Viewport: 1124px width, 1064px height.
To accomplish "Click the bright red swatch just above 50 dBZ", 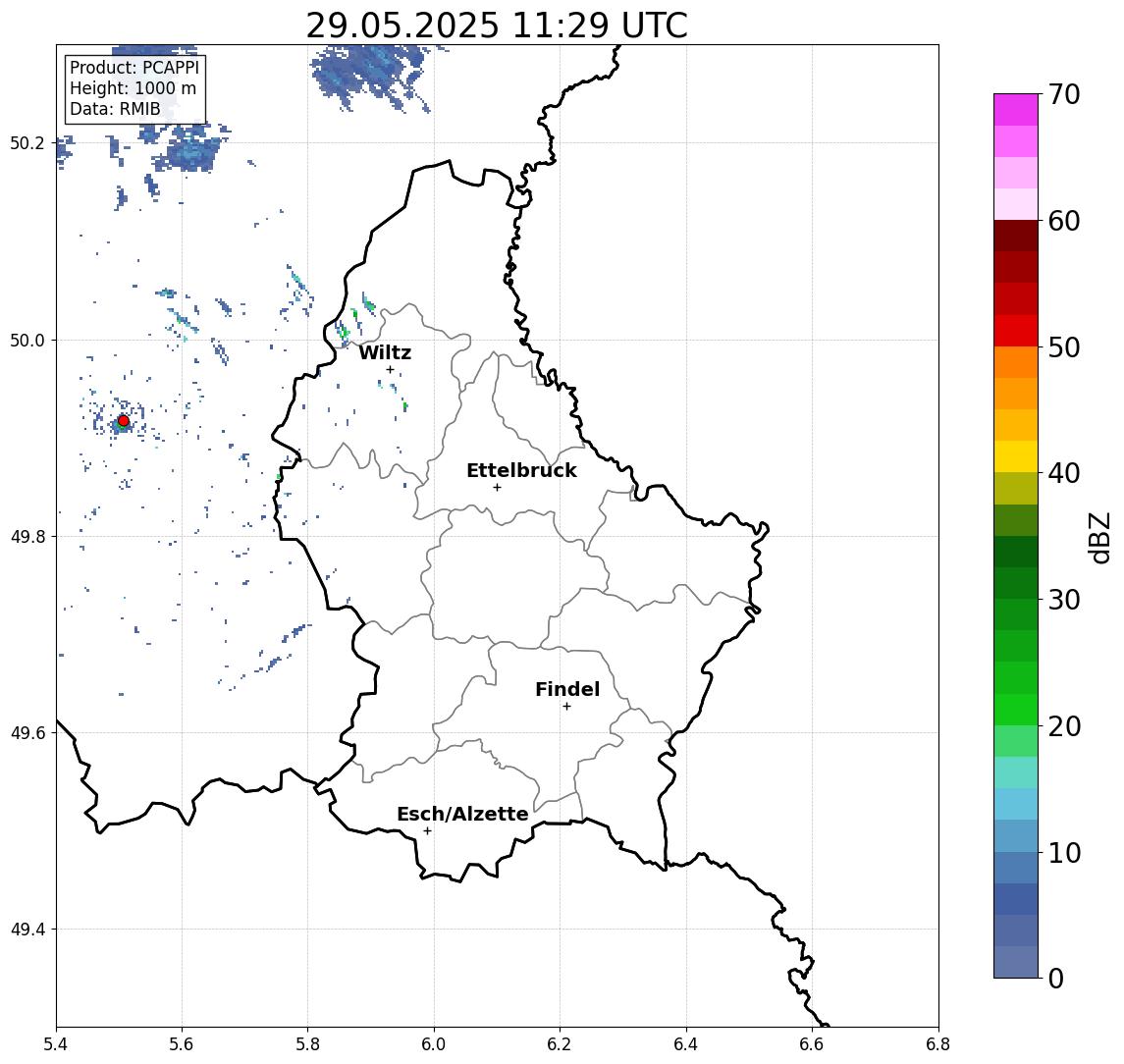I will tap(1016, 331).
